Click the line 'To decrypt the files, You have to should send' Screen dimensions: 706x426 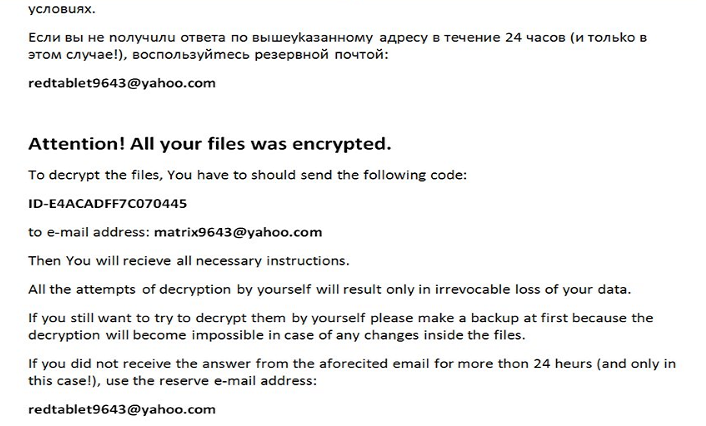click(247, 175)
